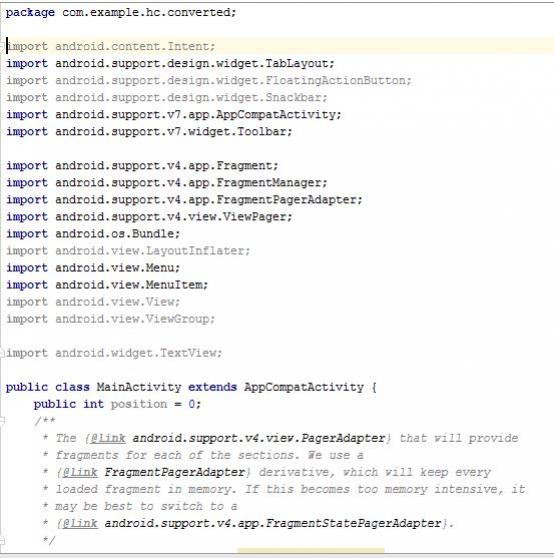Click the fold end marker beside the closing */
Screen dimensions: 554x558
2,540
